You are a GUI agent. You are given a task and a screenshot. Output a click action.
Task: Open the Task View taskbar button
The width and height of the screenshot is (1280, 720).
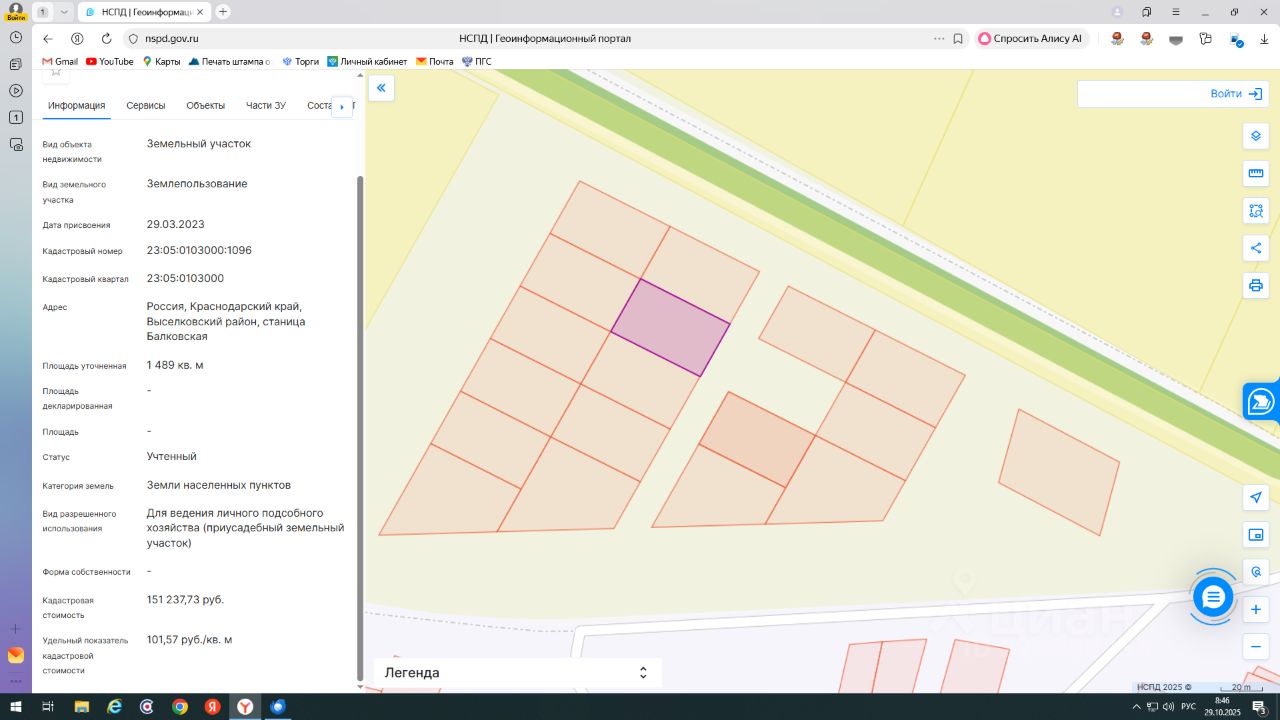[x=48, y=707]
